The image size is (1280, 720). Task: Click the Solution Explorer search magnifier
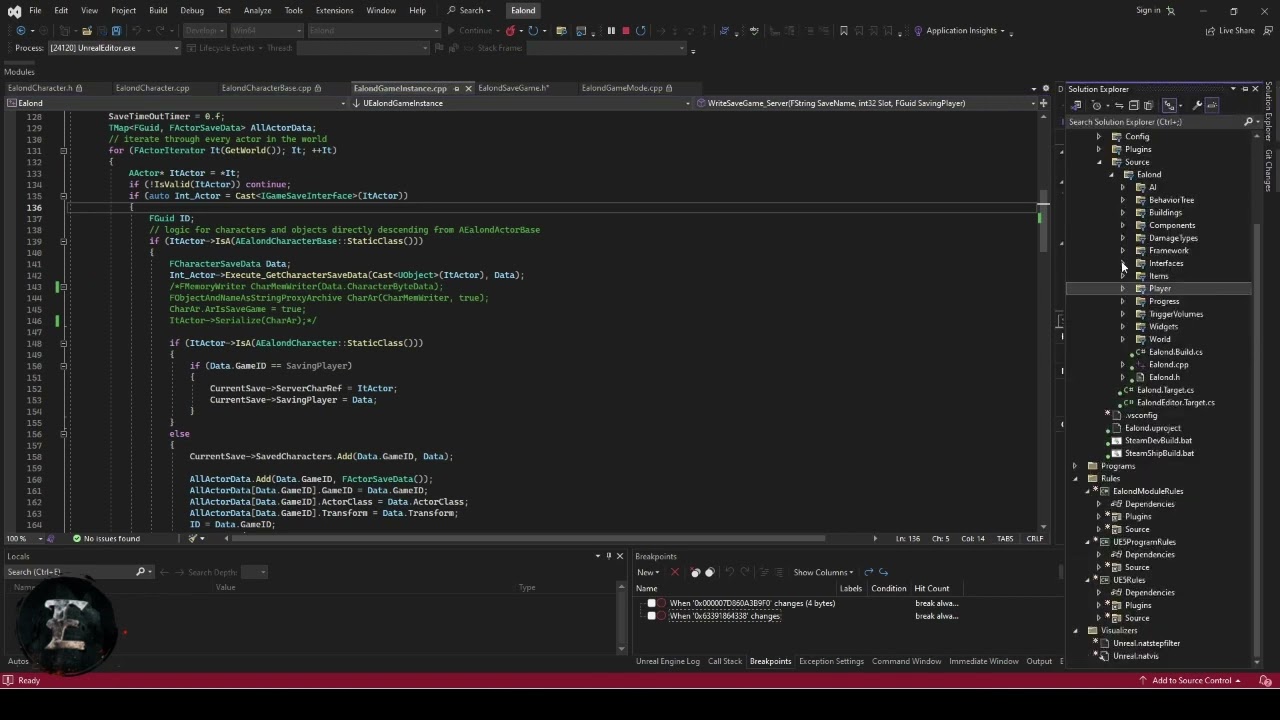tap(1248, 122)
